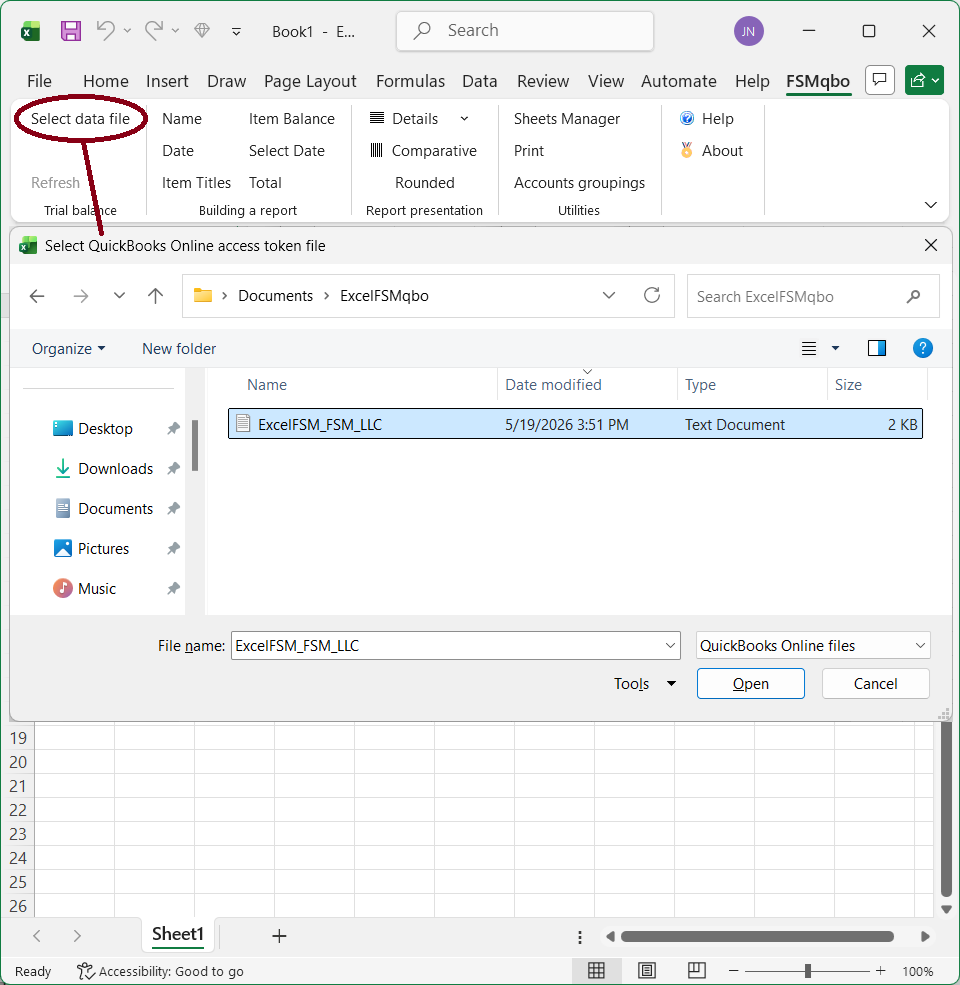The image size is (960, 985).
Task: Open Sheets Manager utility
Action: (567, 119)
